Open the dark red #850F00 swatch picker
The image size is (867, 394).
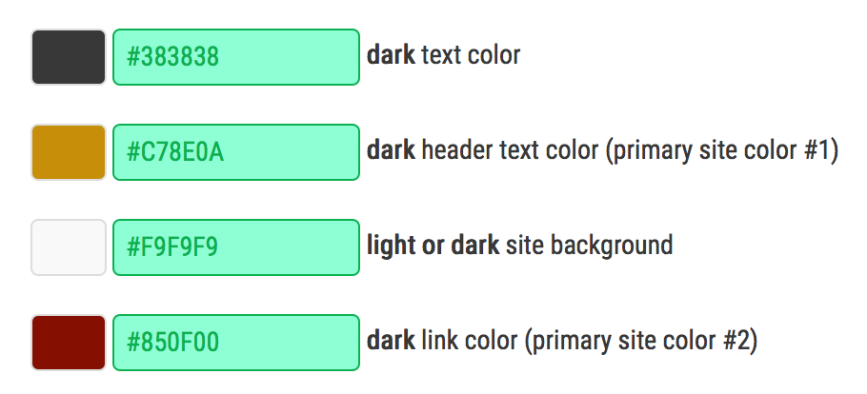tap(68, 343)
